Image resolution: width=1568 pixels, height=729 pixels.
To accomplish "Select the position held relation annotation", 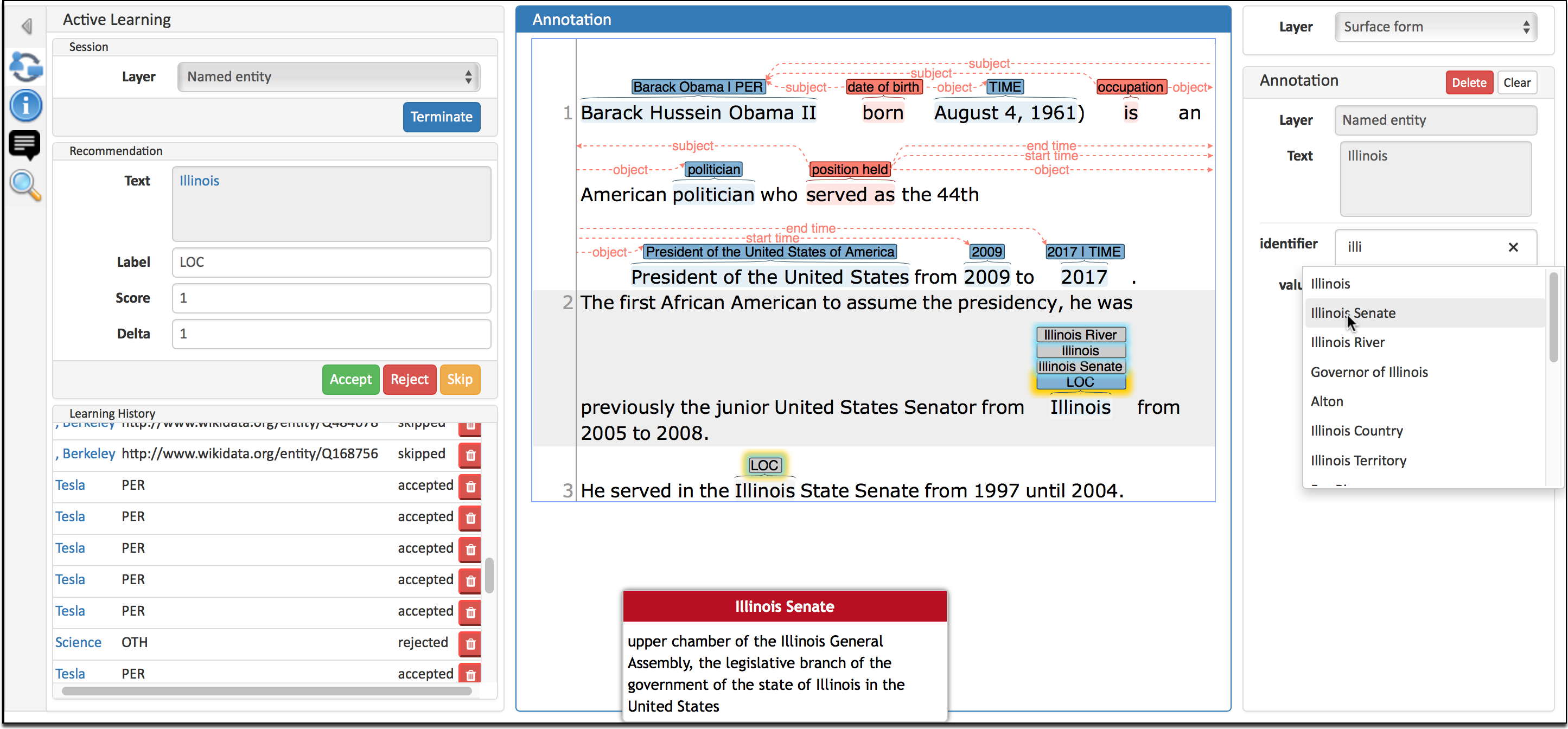I will tap(848, 169).
